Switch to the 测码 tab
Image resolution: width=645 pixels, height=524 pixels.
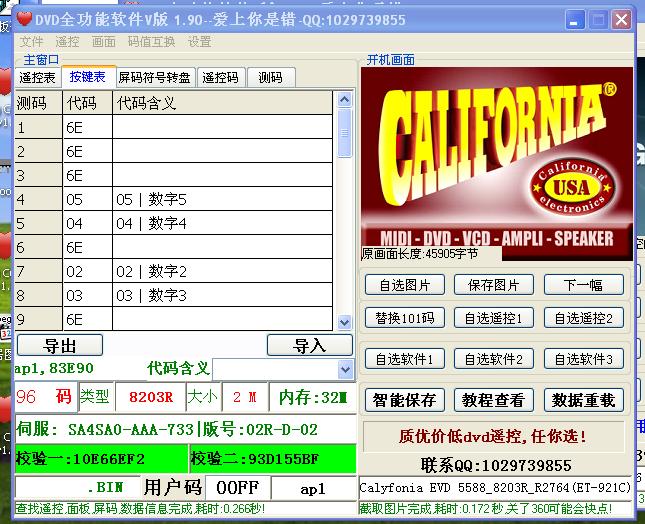pos(271,77)
